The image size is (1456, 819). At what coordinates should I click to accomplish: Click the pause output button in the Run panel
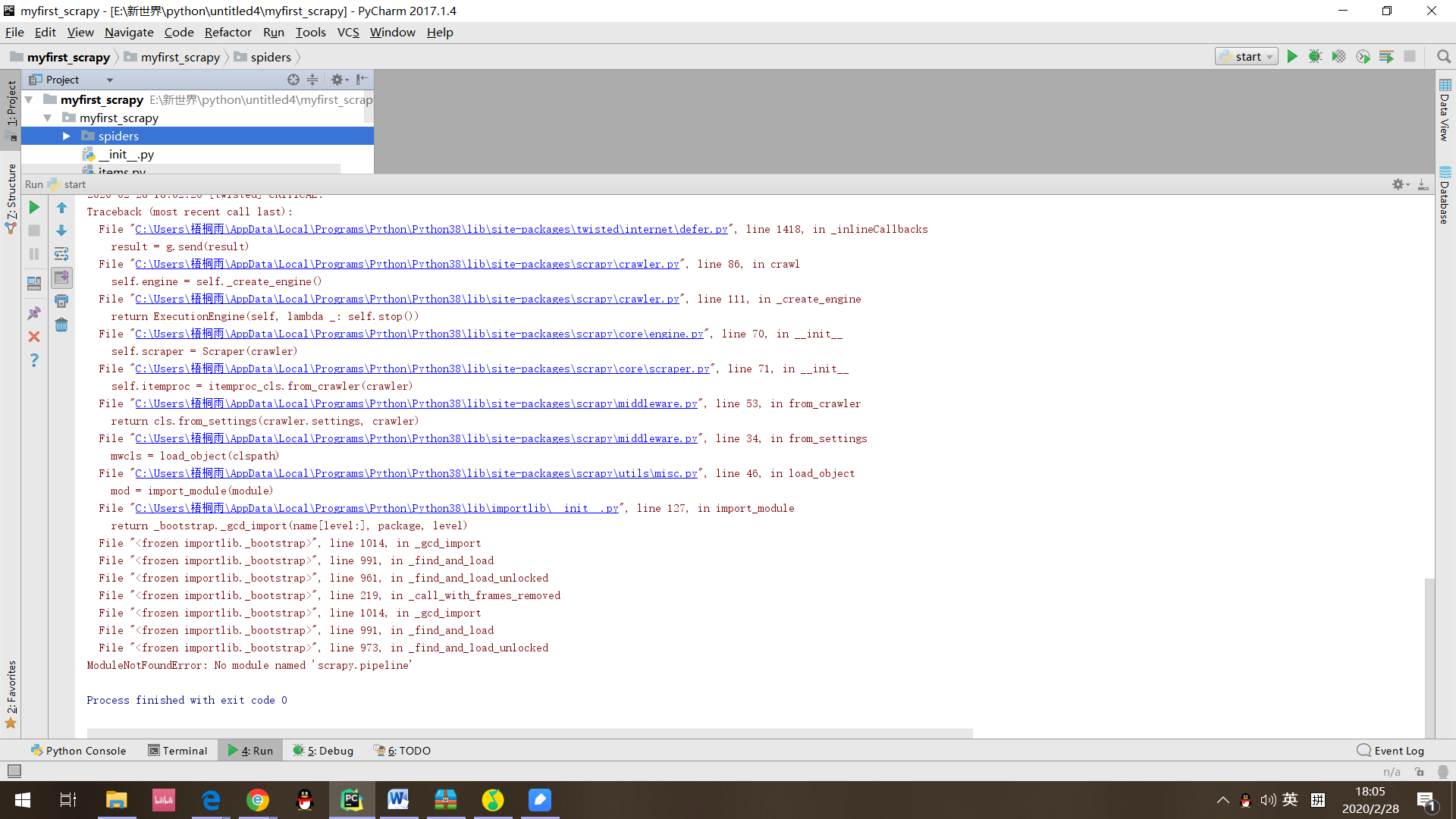point(34,254)
